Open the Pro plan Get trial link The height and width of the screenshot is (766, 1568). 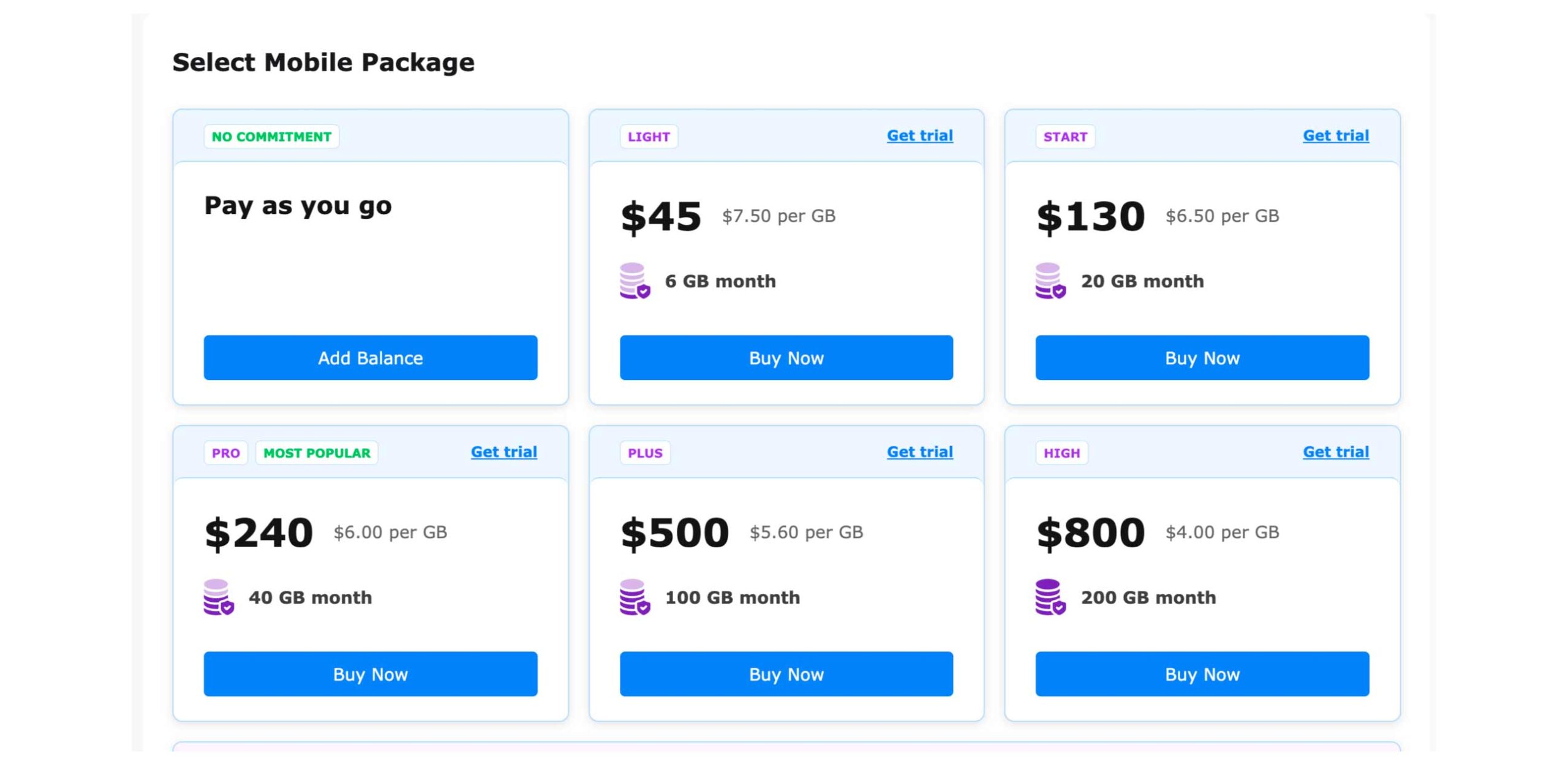pos(503,452)
